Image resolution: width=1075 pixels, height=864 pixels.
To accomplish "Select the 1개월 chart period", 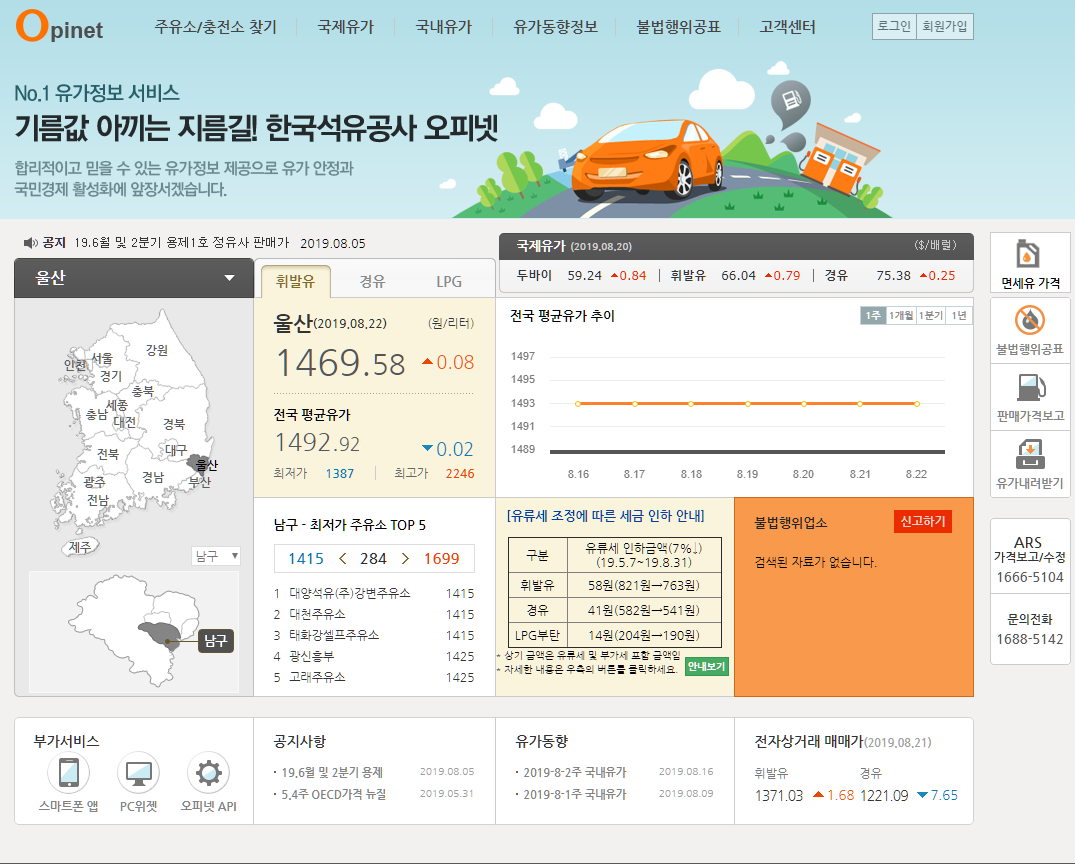I will 901,315.
